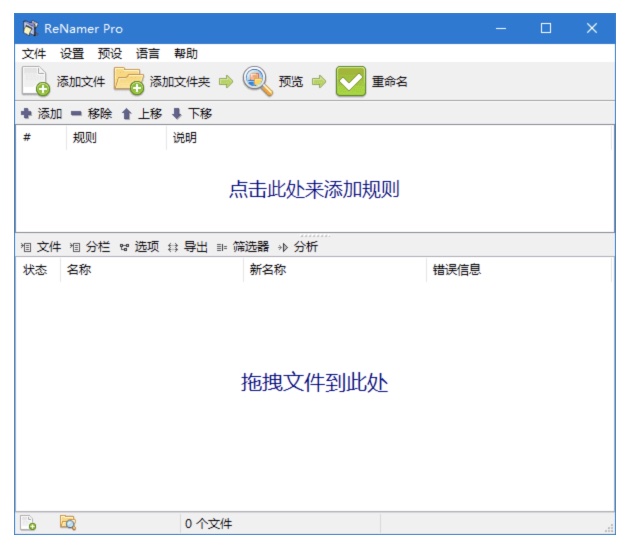This screenshot has height=547, width=627.
Task: Click the icon next to 筛选器
Action: pos(222,248)
